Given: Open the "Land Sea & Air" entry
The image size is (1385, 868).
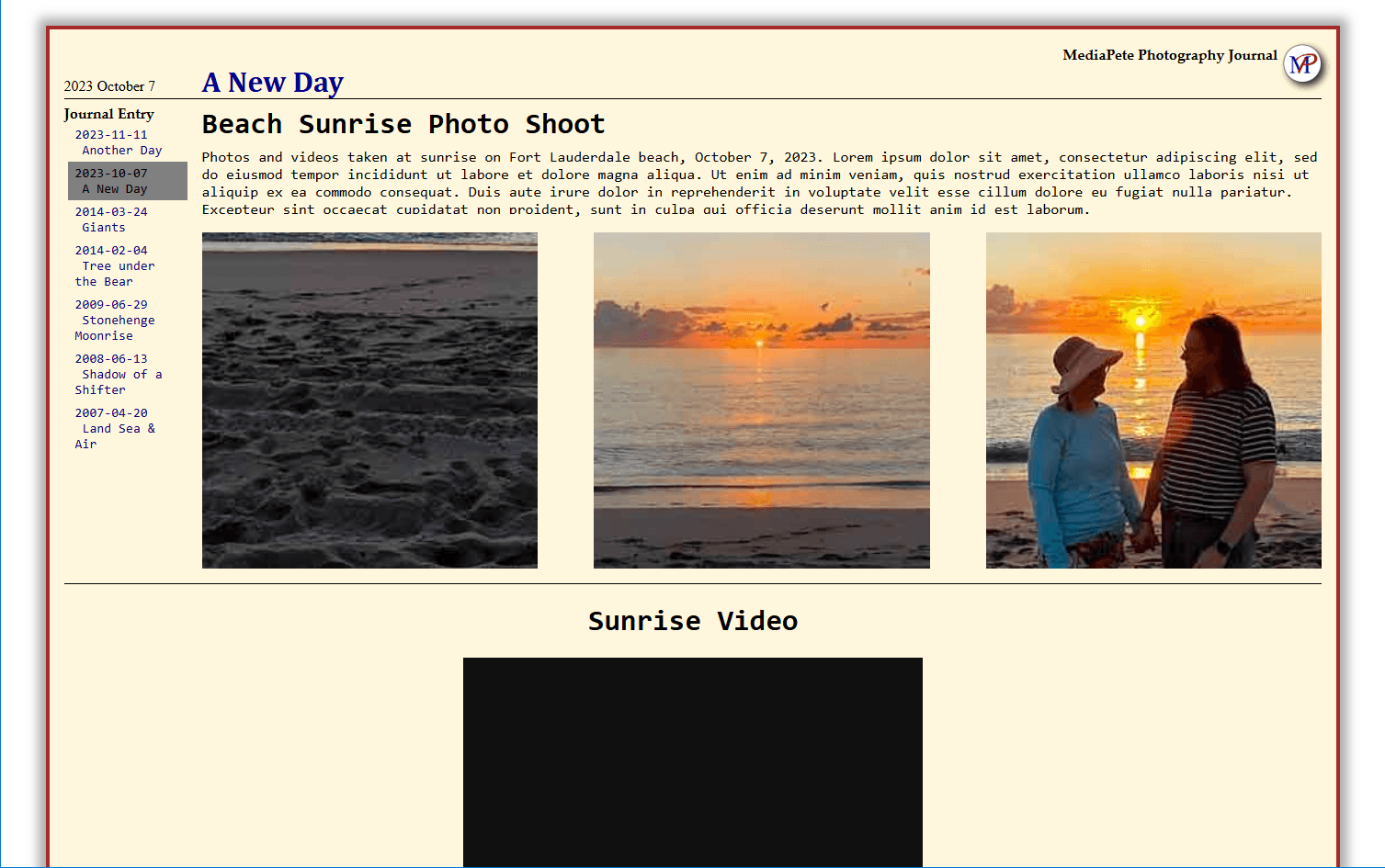Looking at the screenshot, I should tap(116, 428).
